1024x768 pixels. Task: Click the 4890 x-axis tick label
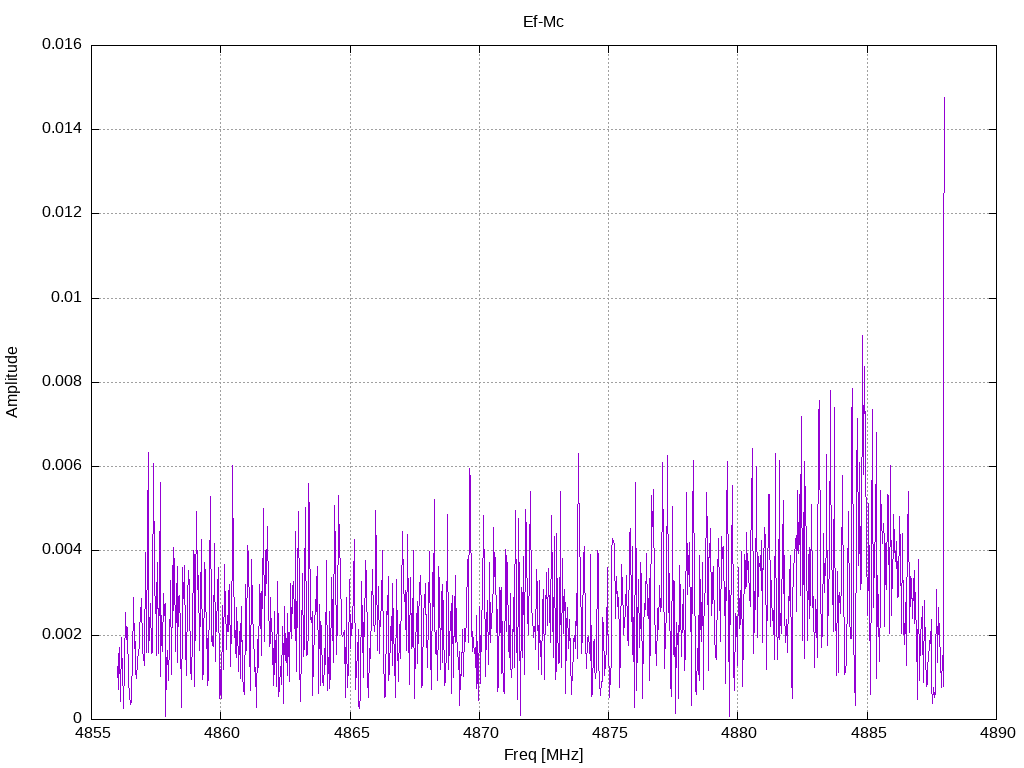[996, 733]
